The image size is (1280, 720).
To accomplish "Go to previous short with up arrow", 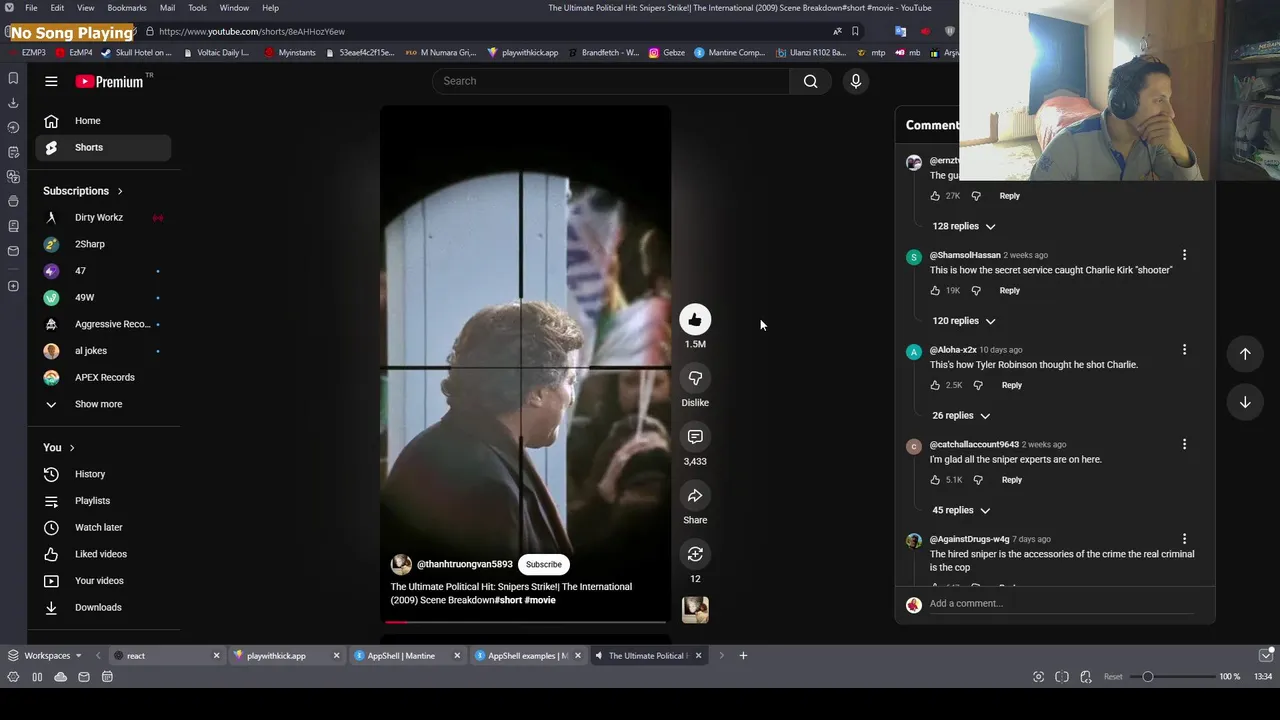I will (x=1245, y=353).
